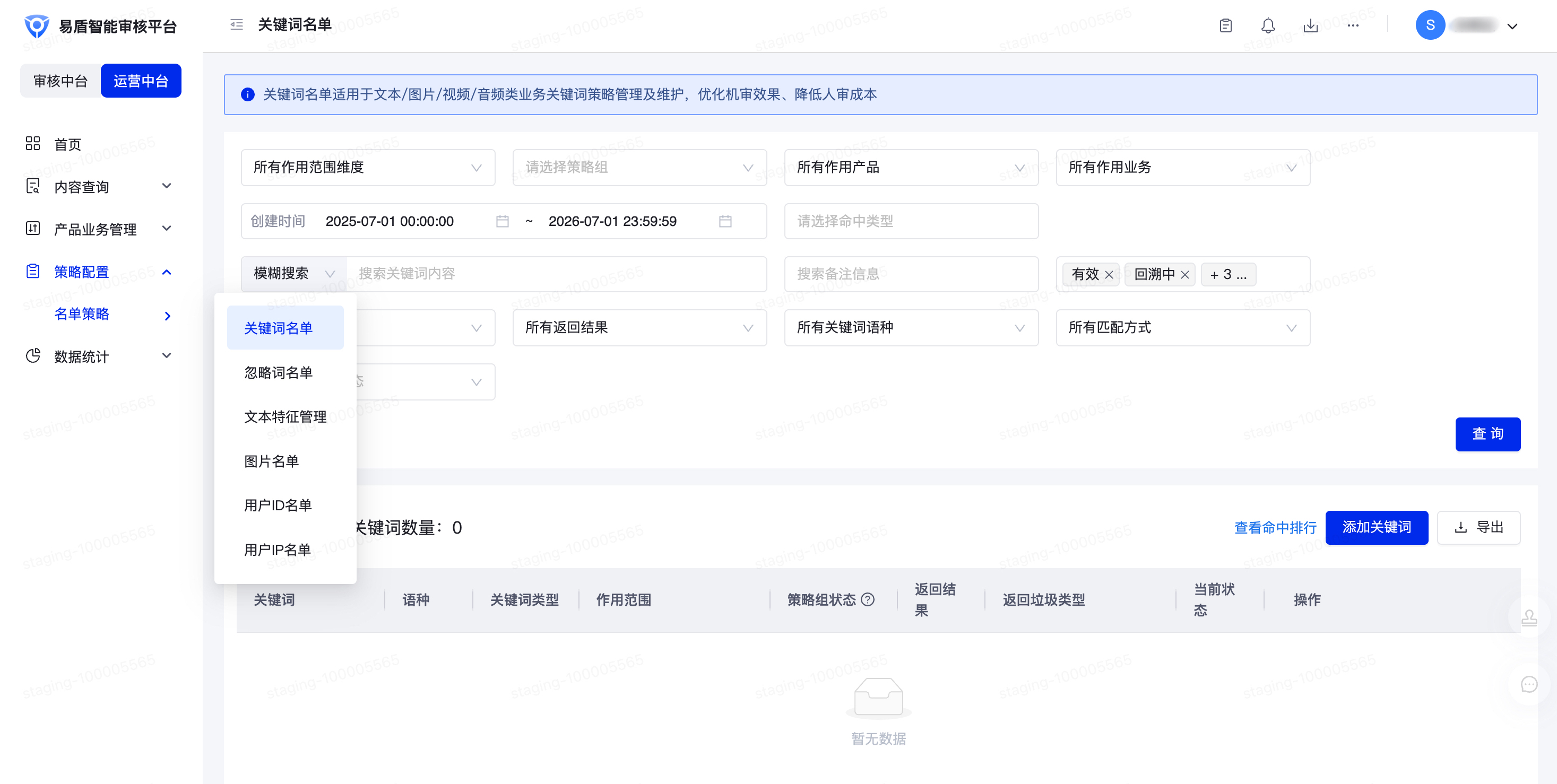Expand 数据统计 menu
This screenshot has height=784, width=1557.
[x=100, y=356]
